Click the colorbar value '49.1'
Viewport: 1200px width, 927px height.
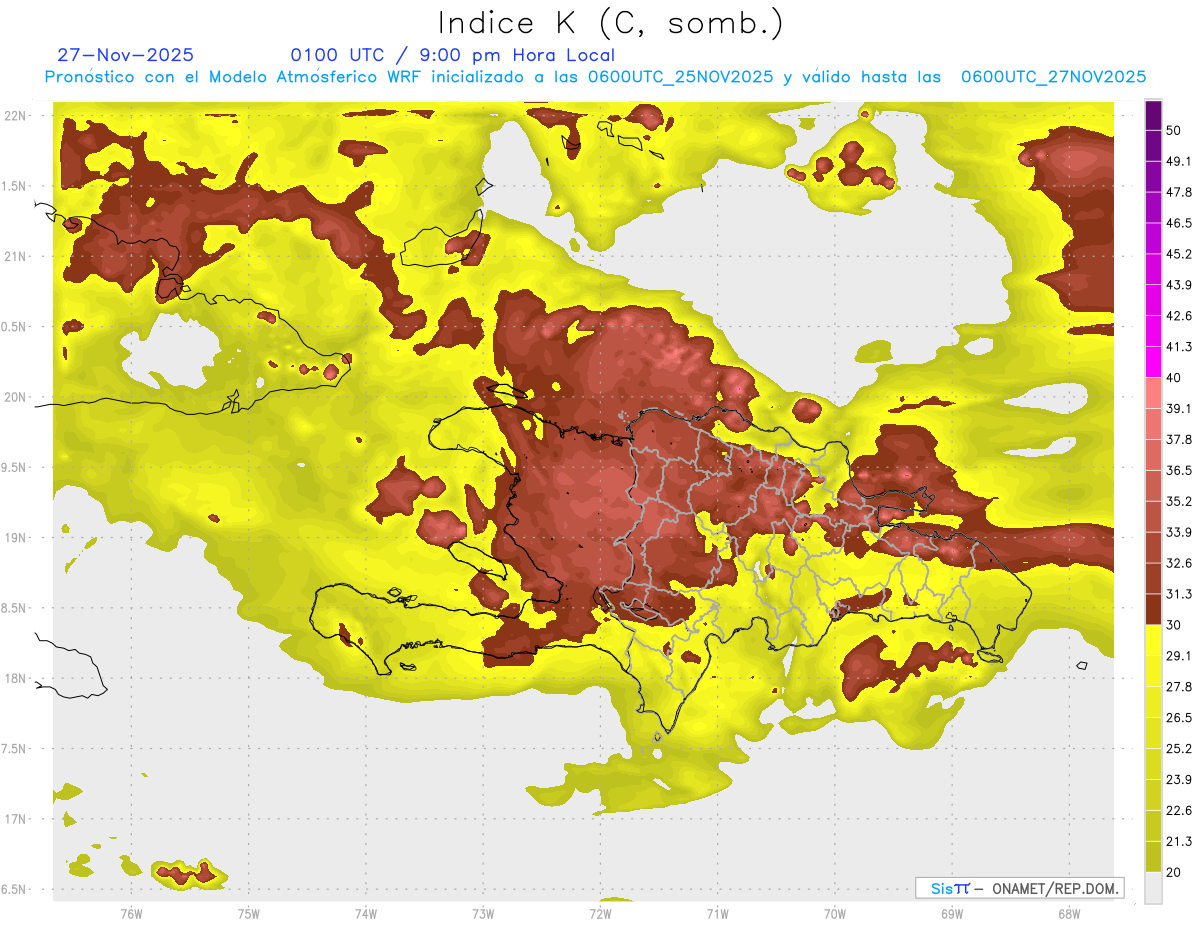click(1178, 161)
